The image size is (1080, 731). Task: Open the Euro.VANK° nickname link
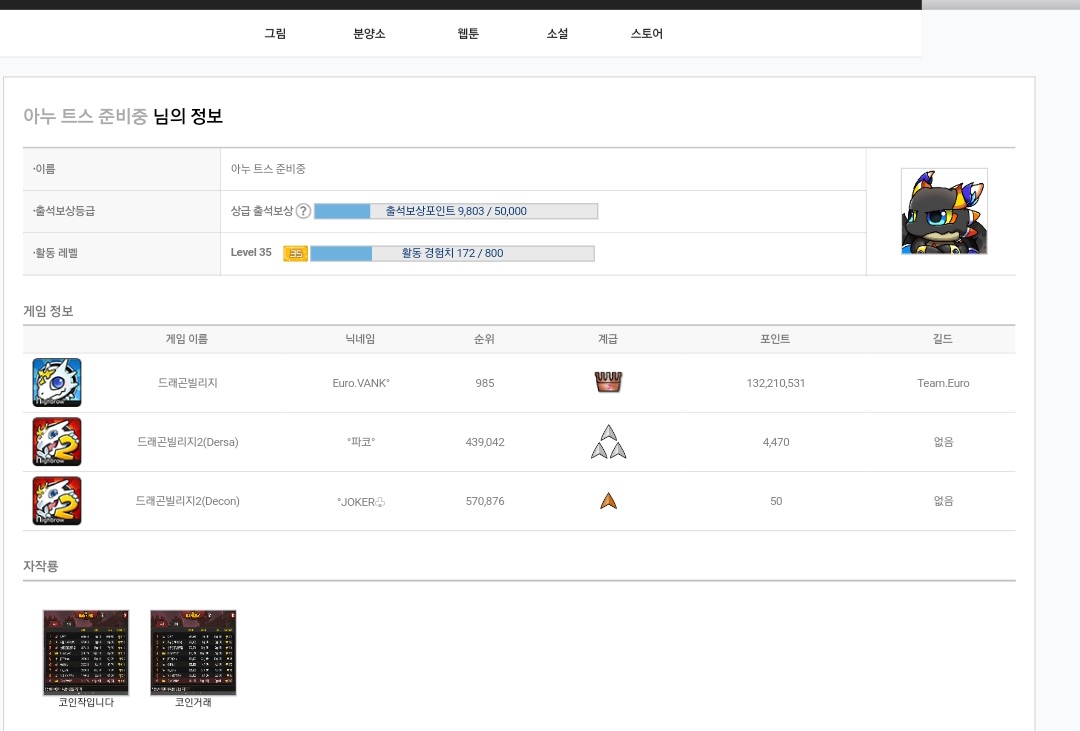coord(361,383)
